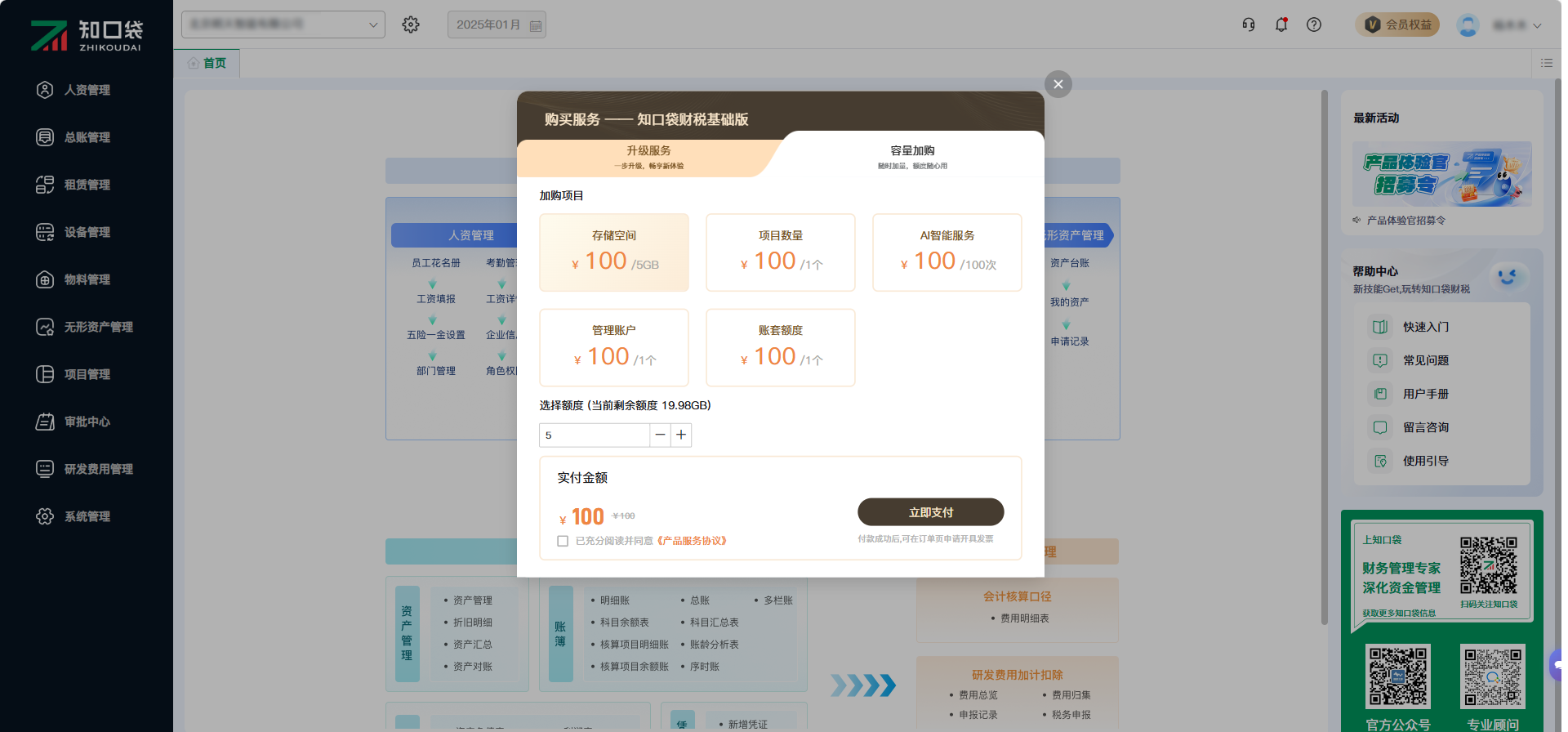1568x732 pixels.
Task: Open the help question mark icon
Action: [1314, 25]
